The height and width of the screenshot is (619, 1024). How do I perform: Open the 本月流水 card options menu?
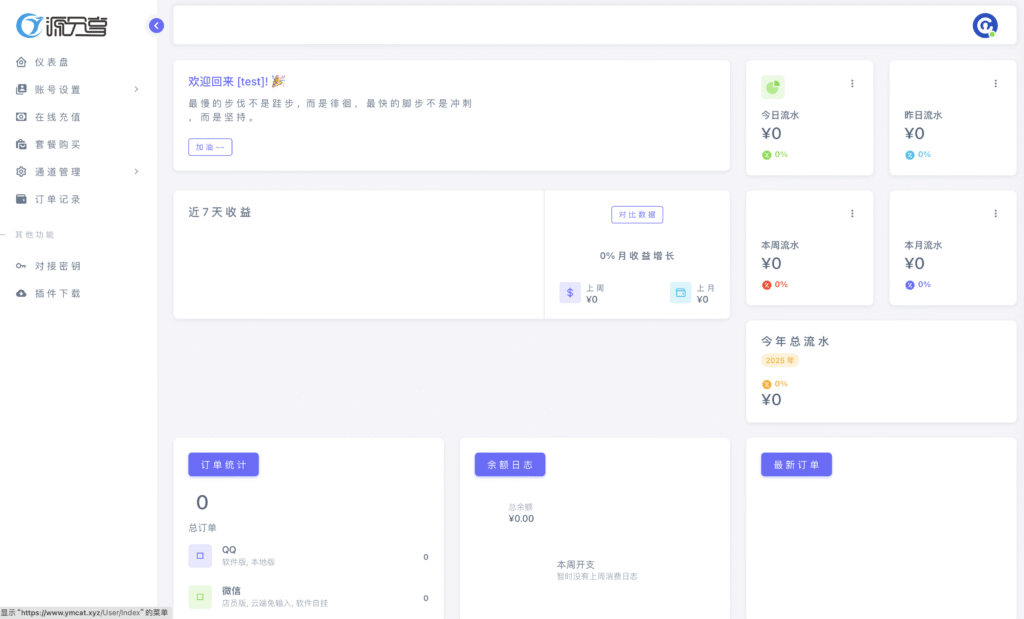coord(995,214)
